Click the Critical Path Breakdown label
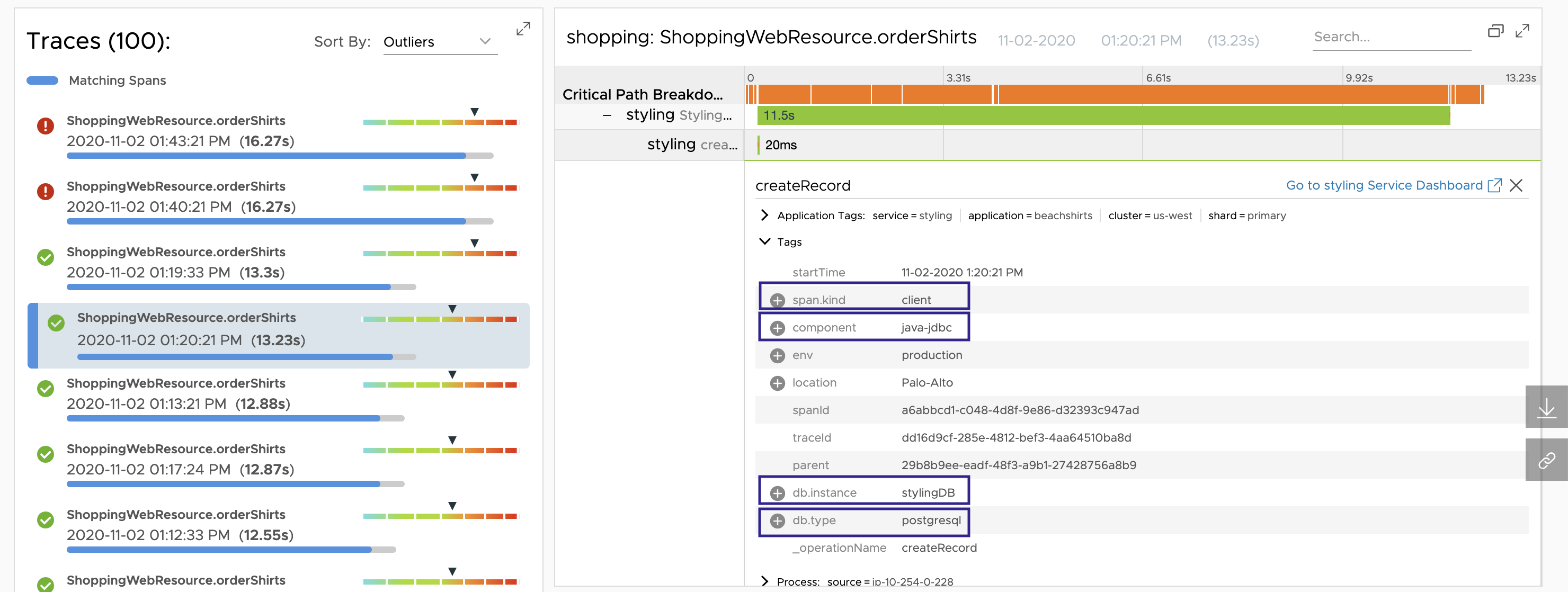Viewport: 1568px width, 592px height. 642,94
